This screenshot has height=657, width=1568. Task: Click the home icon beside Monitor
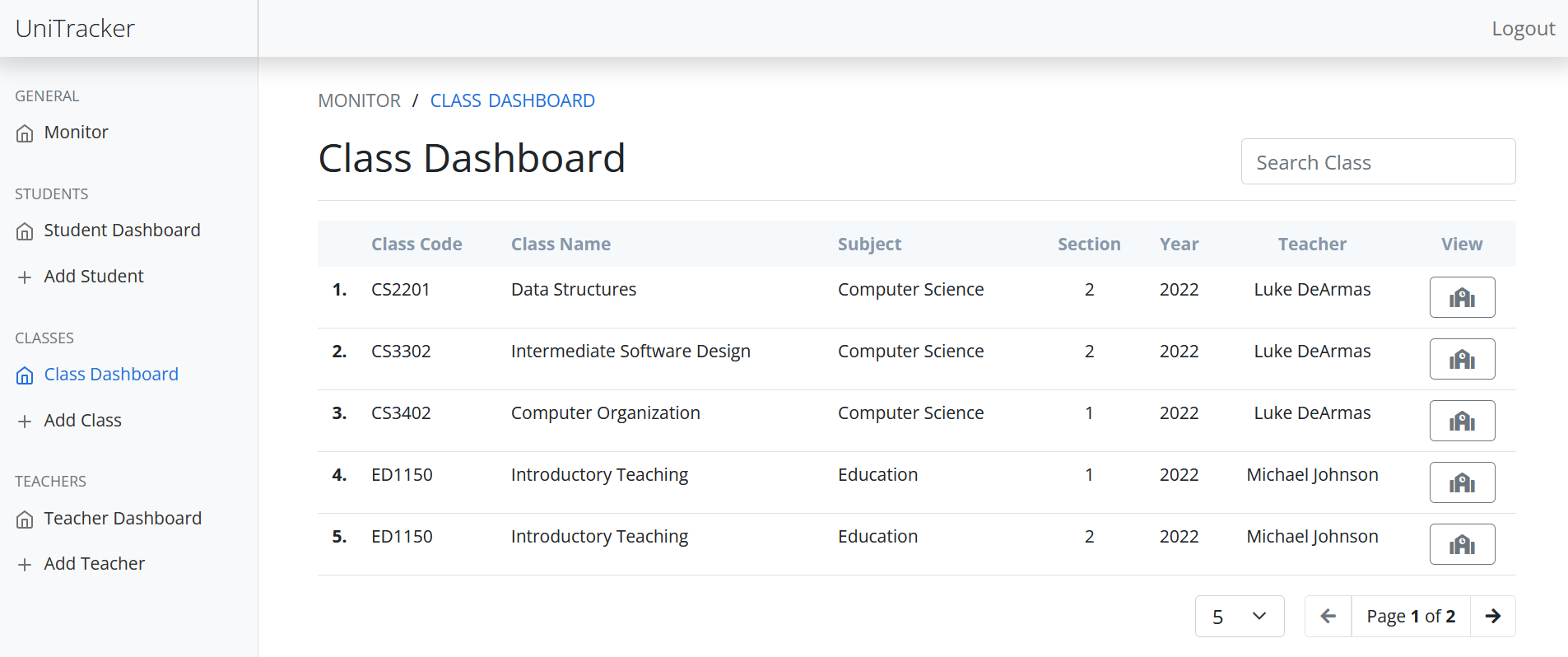tap(25, 133)
